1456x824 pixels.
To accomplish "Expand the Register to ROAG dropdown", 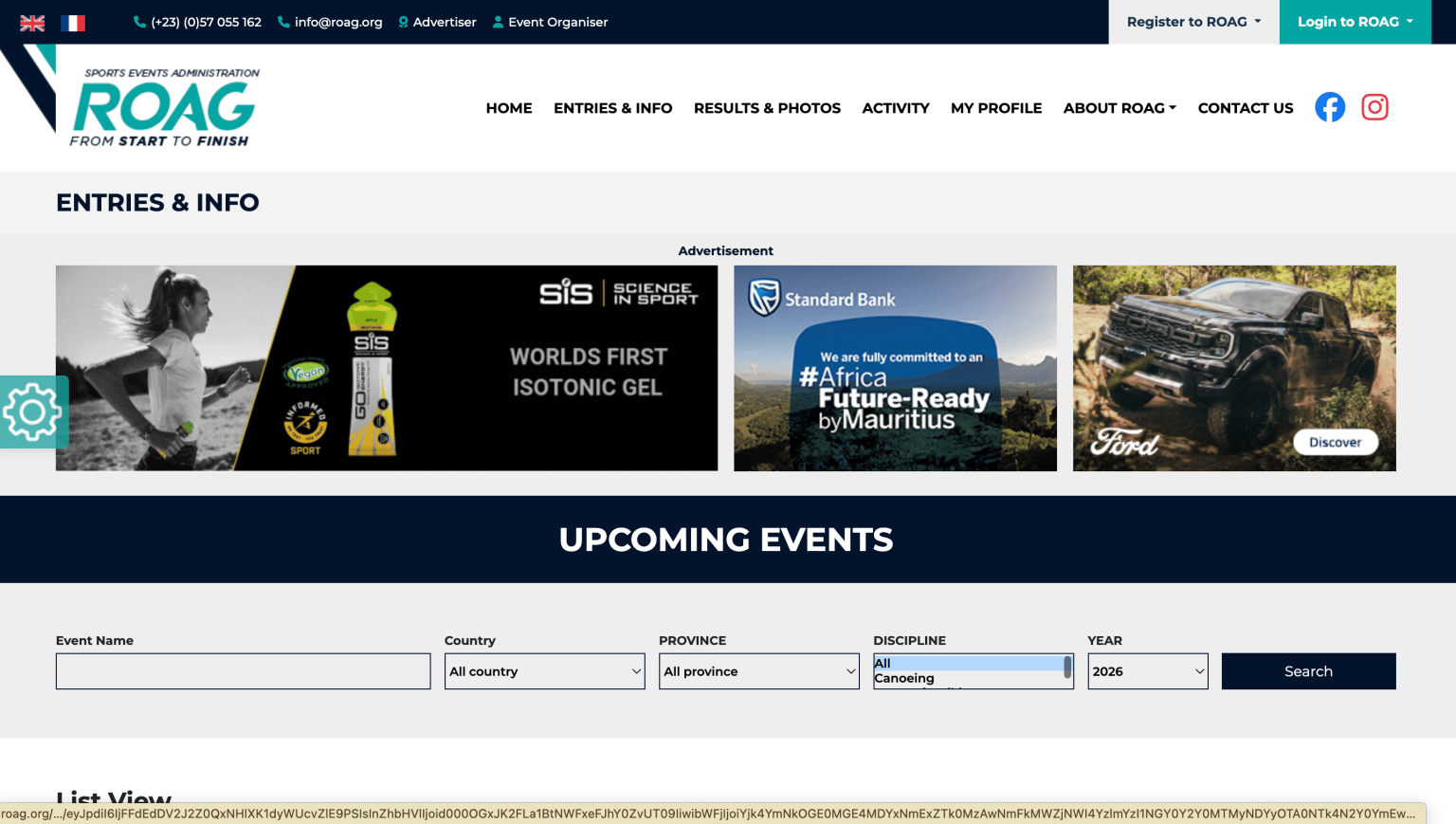I will coord(1193,22).
